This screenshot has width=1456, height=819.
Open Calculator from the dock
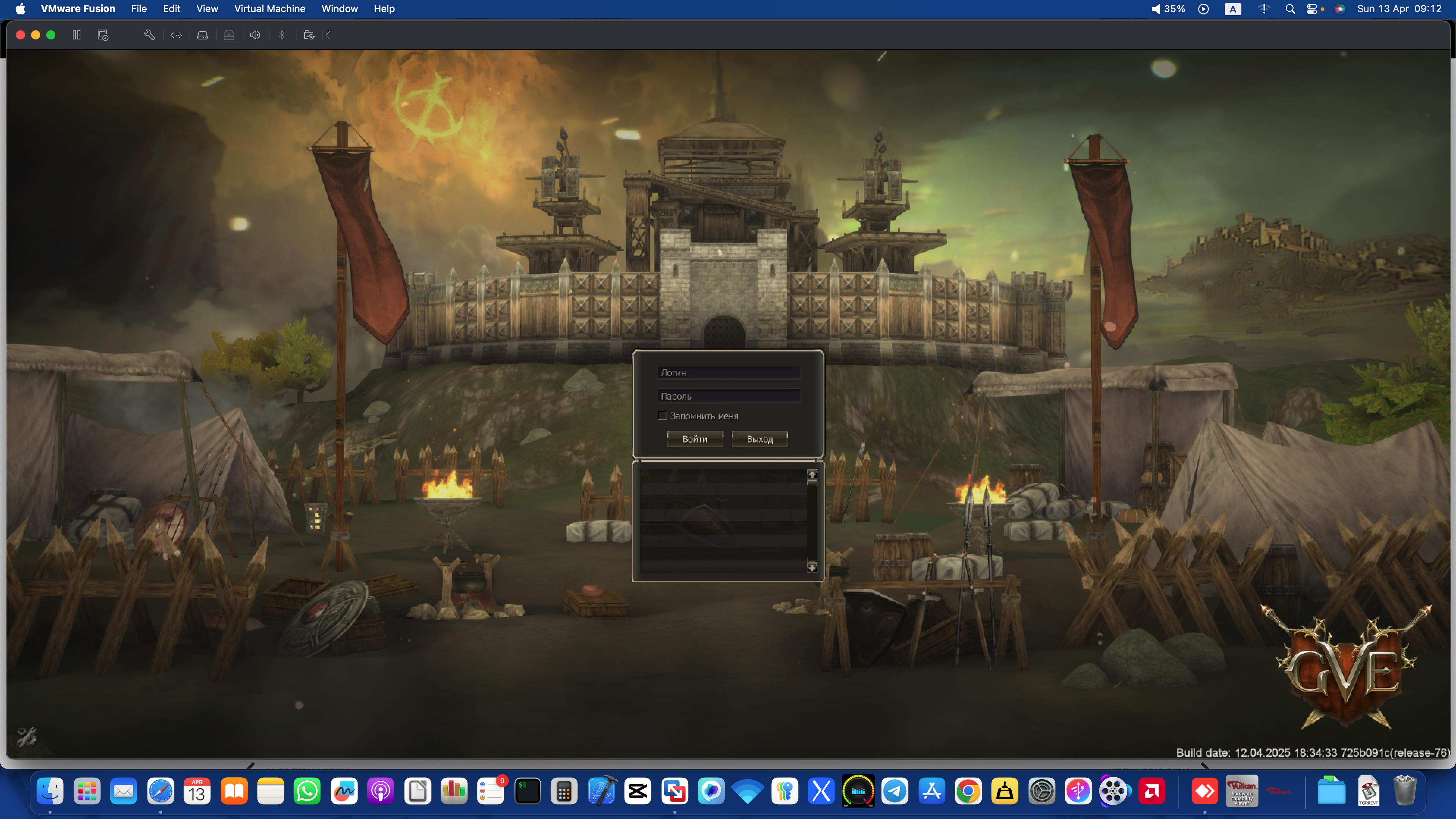[x=564, y=791]
